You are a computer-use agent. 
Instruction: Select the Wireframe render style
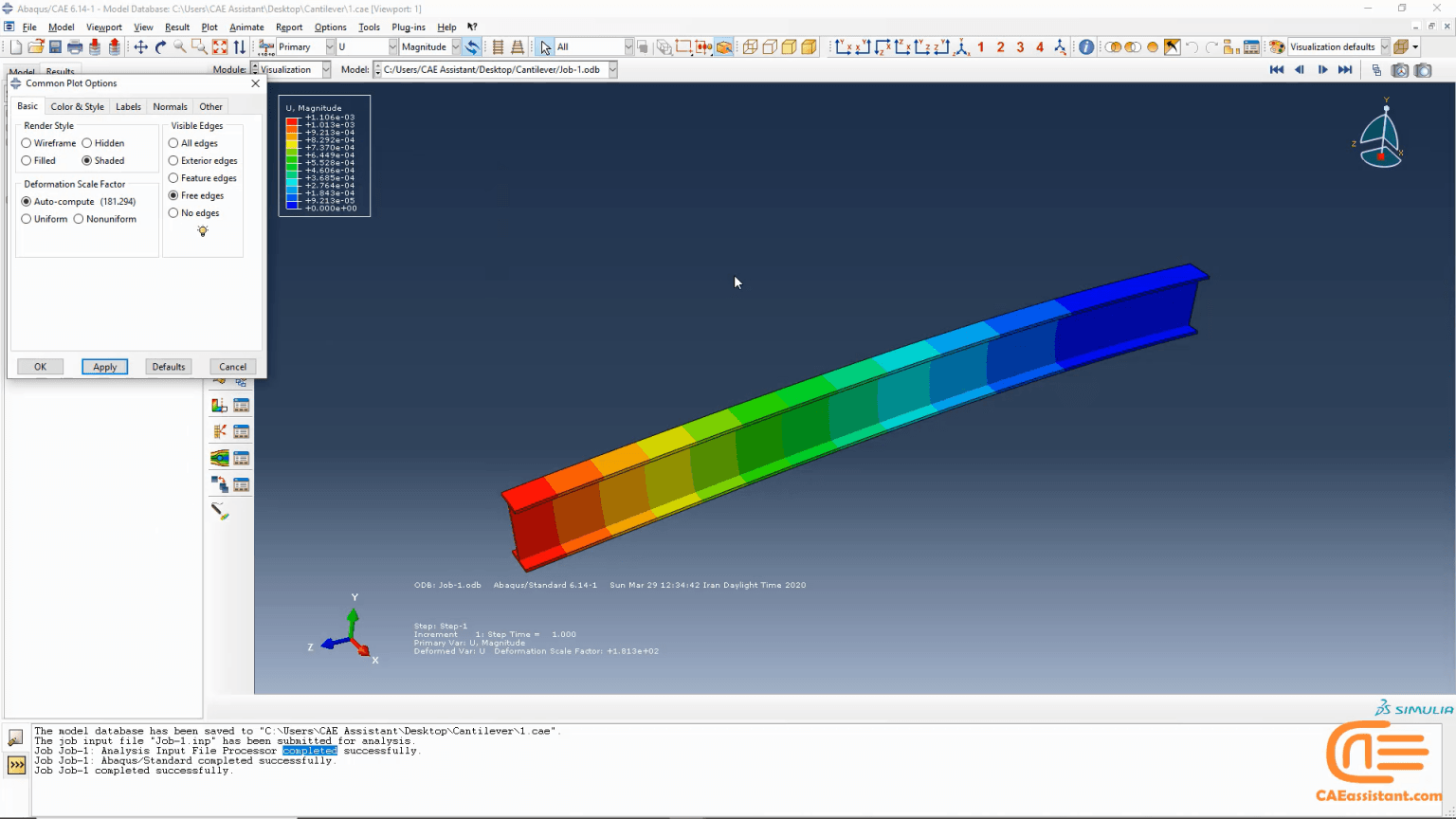pyautogui.click(x=27, y=143)
